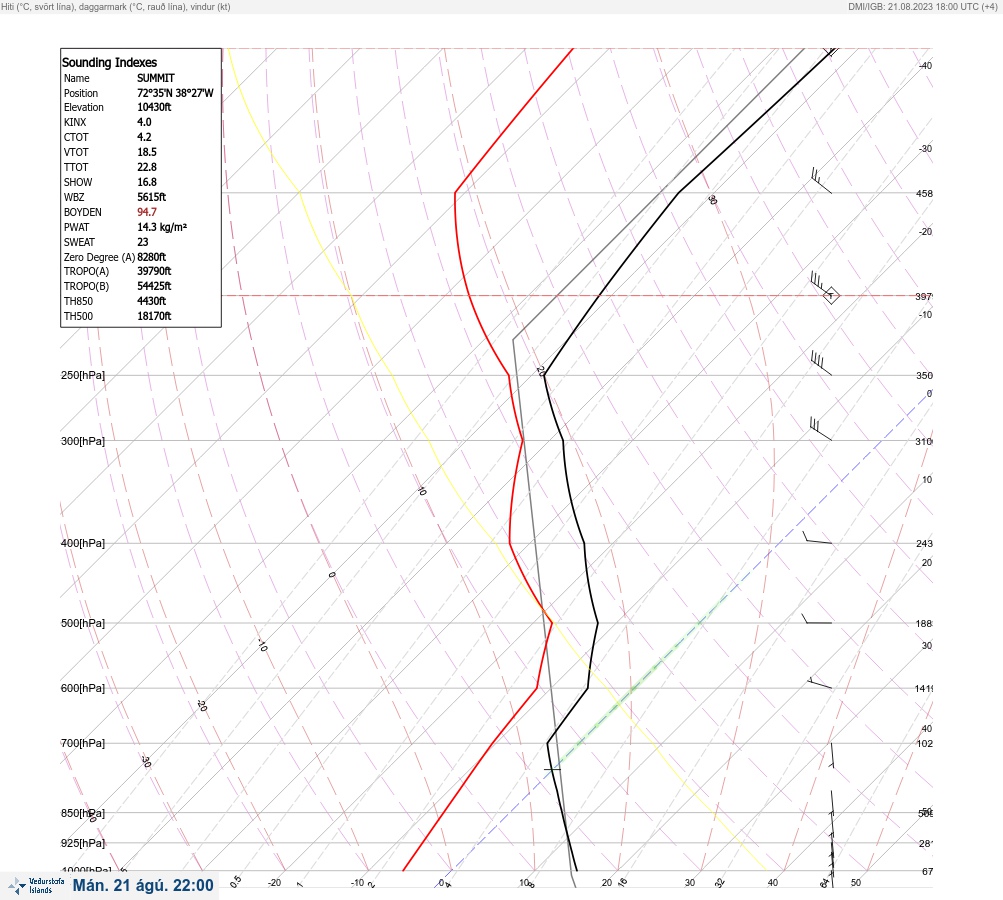This screenshot has height=900, width=1003.
Task: Click the TROPO(A) value 39790ft
Action: click(154, 271)
